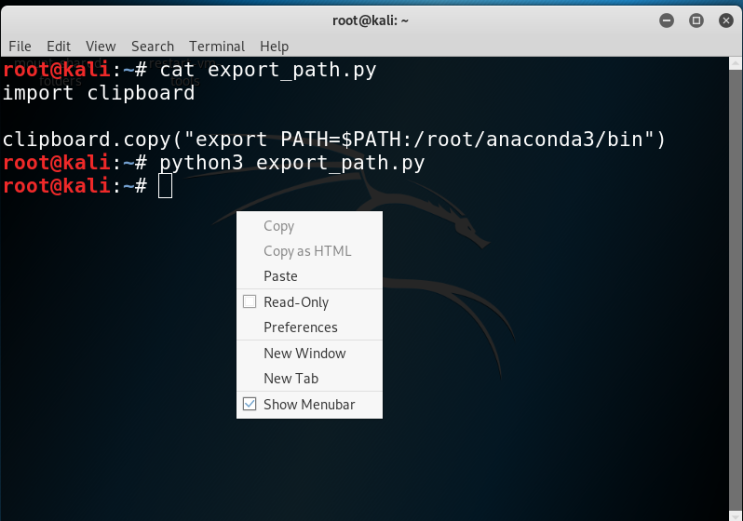743x521 pixels.
Task: Click the 'cat export_path.py' command text
Action: point(268,70)
